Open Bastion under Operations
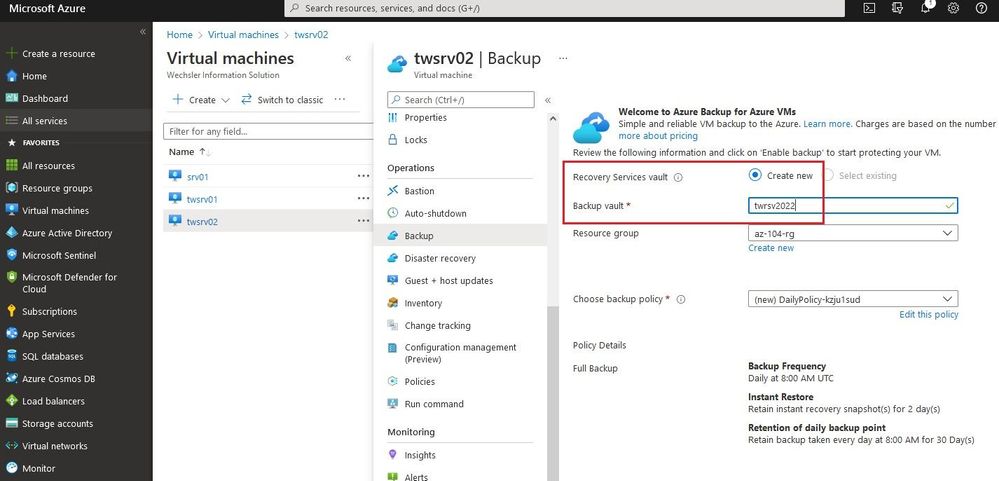 (419, 191)
